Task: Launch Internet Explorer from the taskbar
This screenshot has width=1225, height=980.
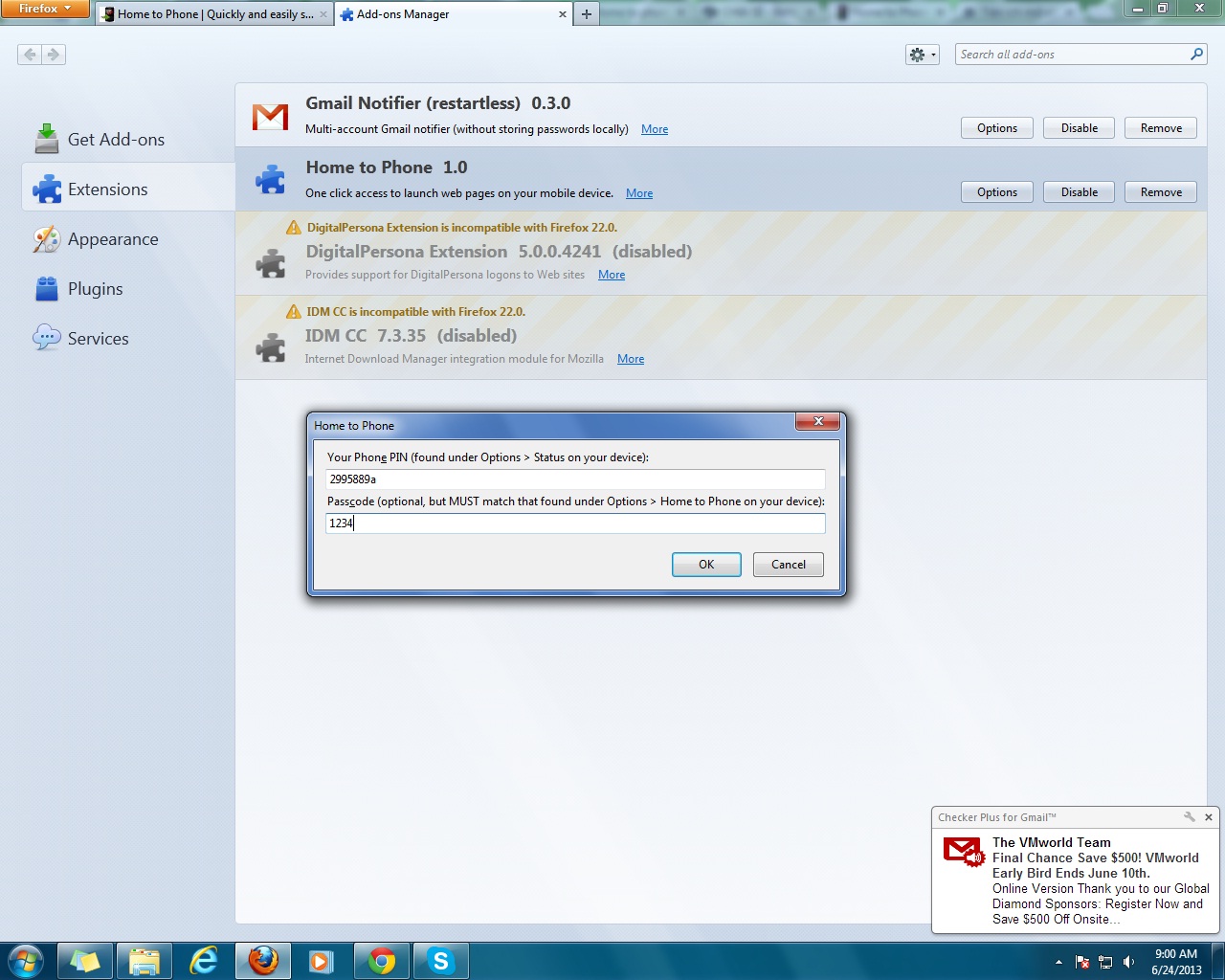Action: (204, 961)
